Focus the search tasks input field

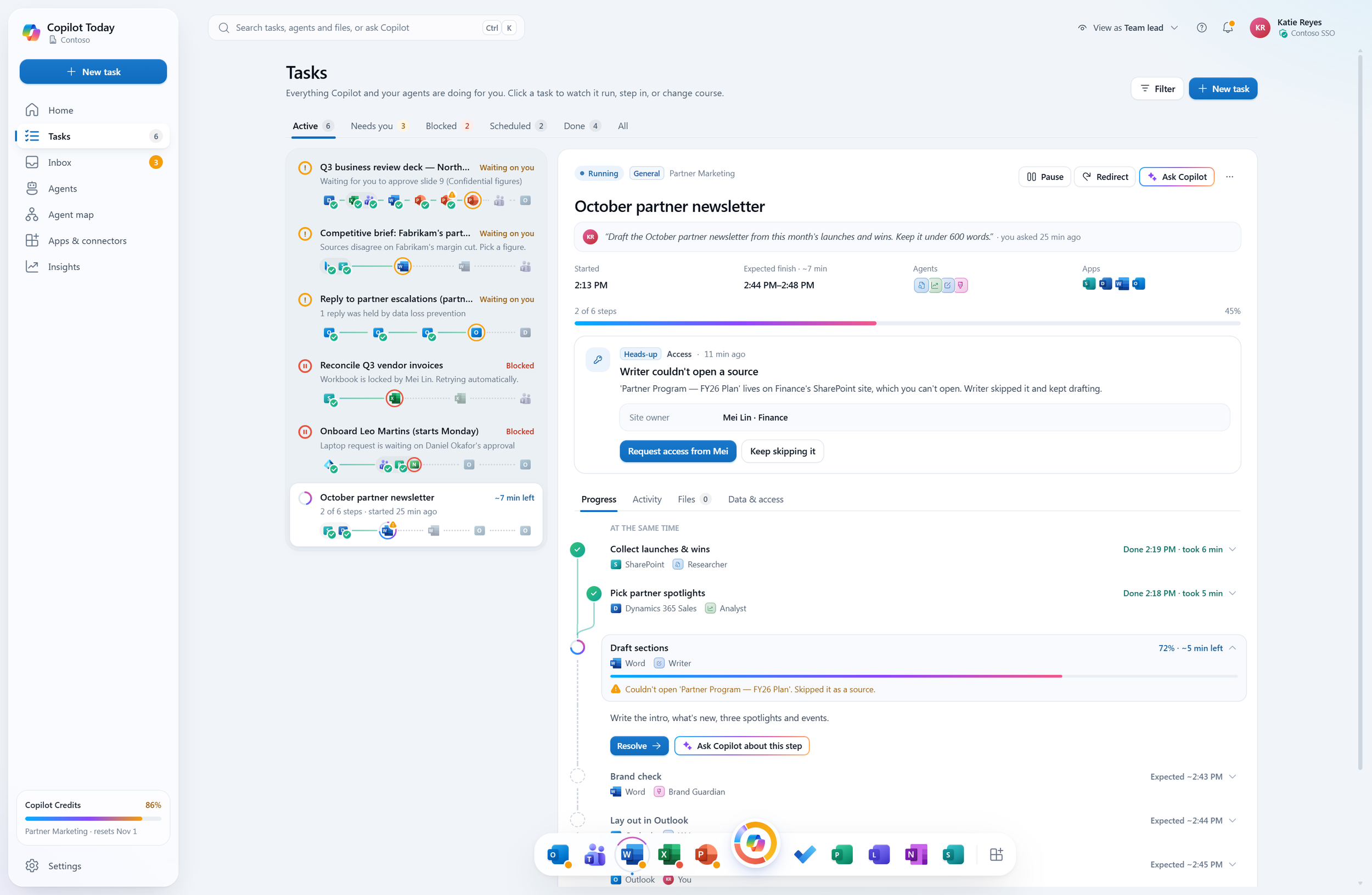366,27
